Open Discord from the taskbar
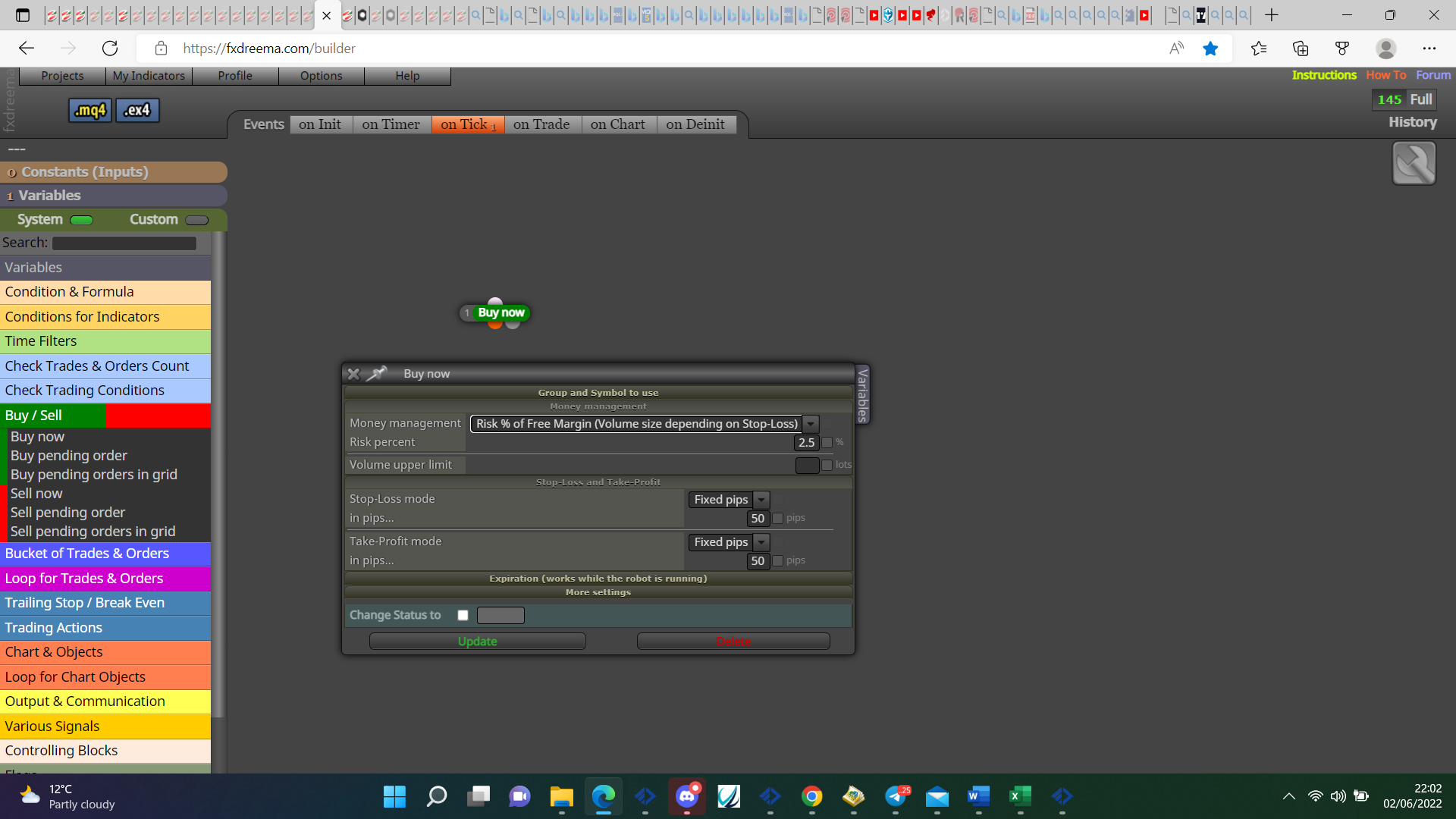 (687, 796)
